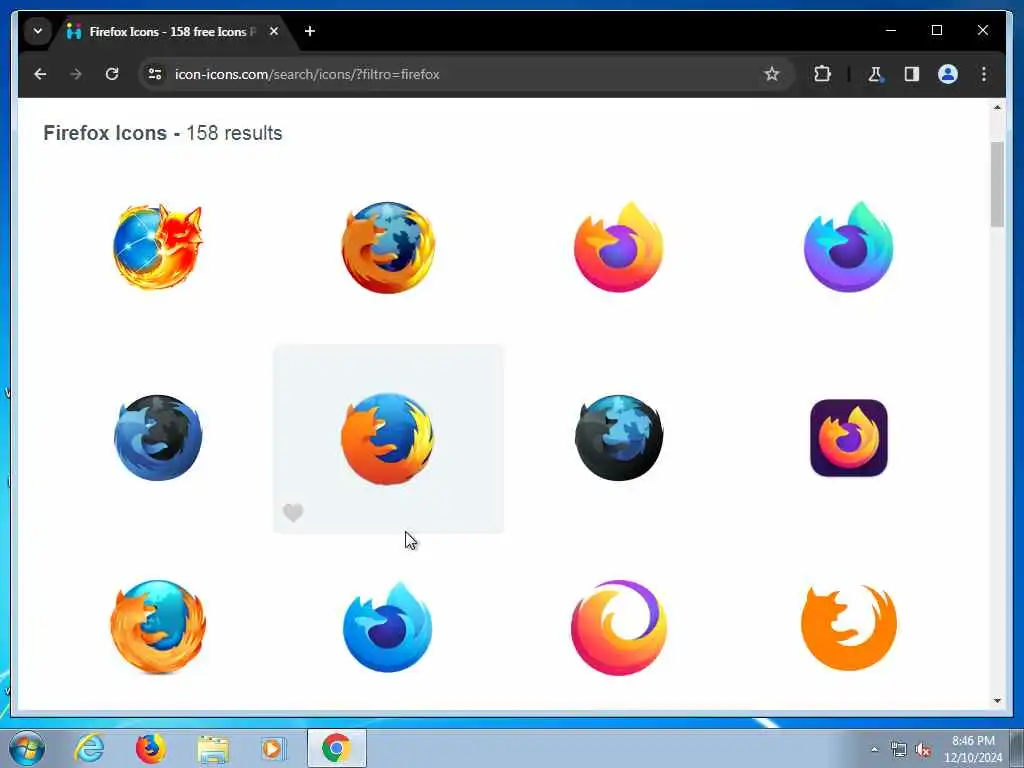
Task: Open the muted volume tray icon
Action: pyautogui.click(x=923, y=750)
